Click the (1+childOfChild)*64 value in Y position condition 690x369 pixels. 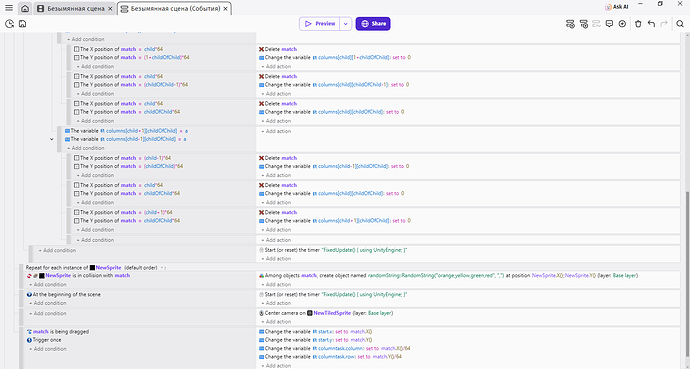coord(167,58)
